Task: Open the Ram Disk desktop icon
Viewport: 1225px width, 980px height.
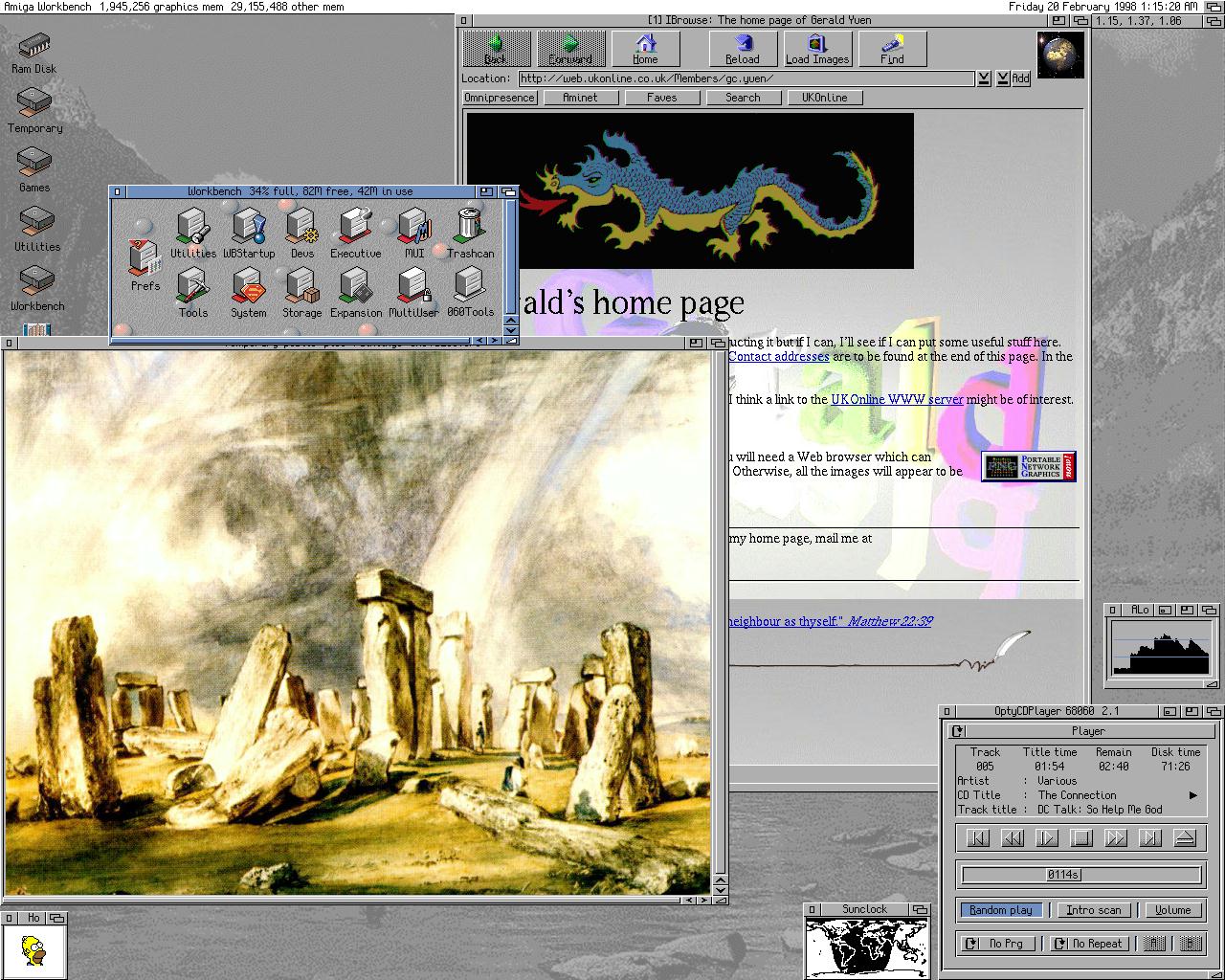Action: click(x=34, y=53)
